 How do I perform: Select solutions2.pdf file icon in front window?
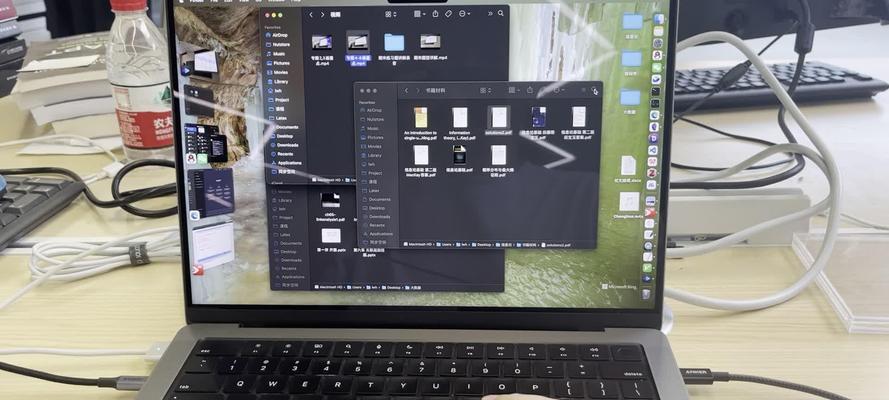499,117
